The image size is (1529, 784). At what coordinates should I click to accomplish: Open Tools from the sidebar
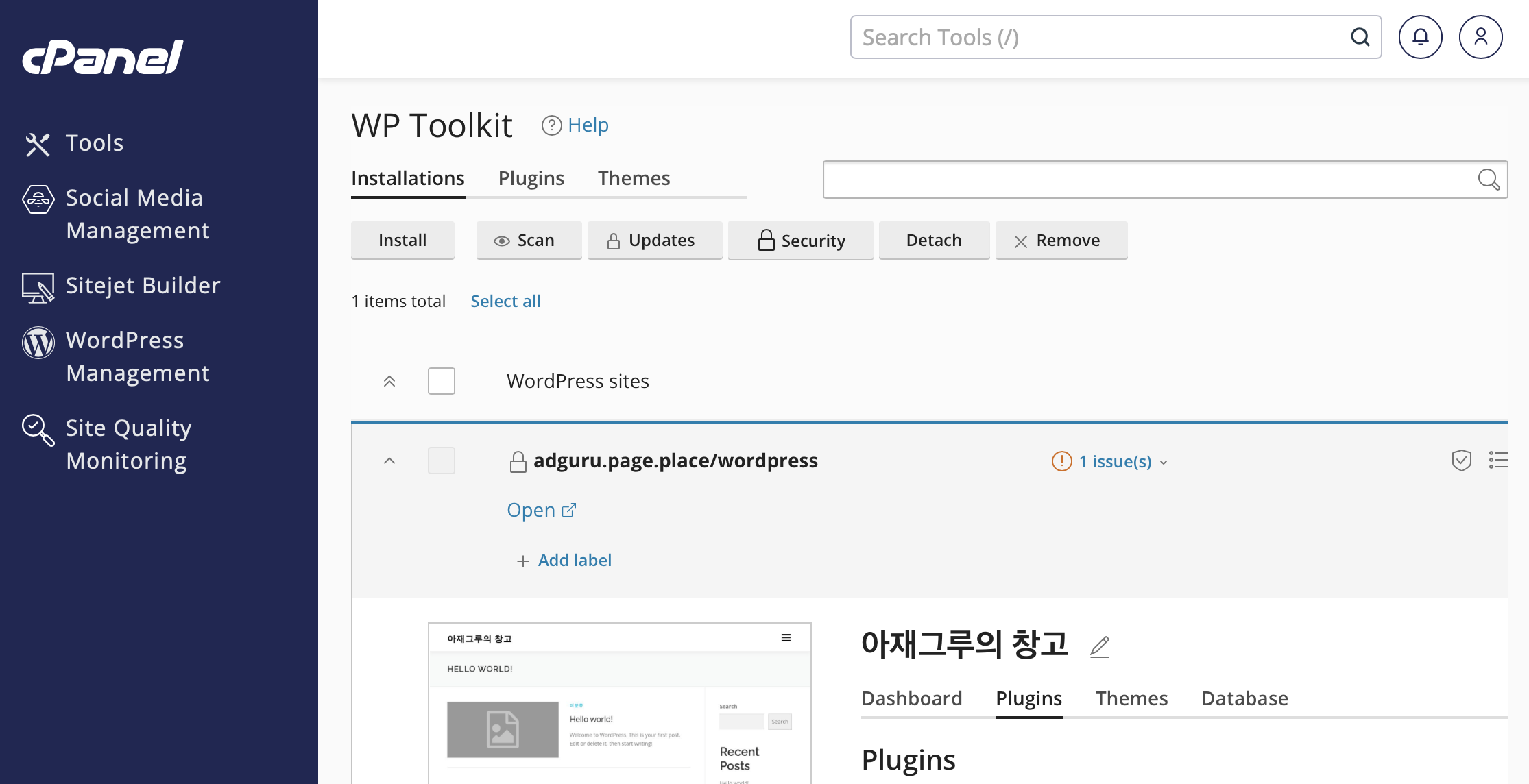(74, 143)
